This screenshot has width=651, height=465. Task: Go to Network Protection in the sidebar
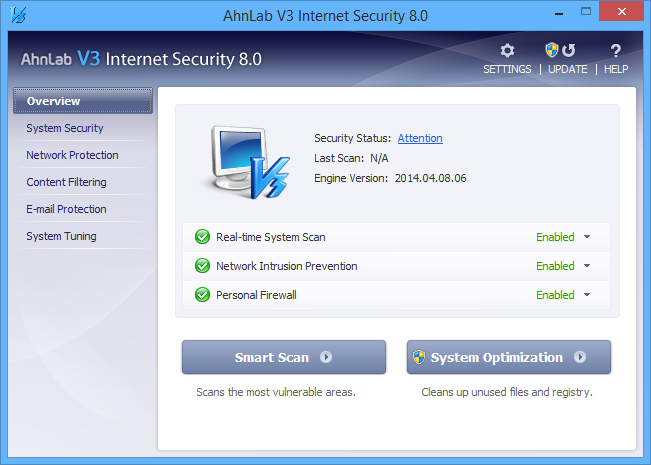pos(72,155)
